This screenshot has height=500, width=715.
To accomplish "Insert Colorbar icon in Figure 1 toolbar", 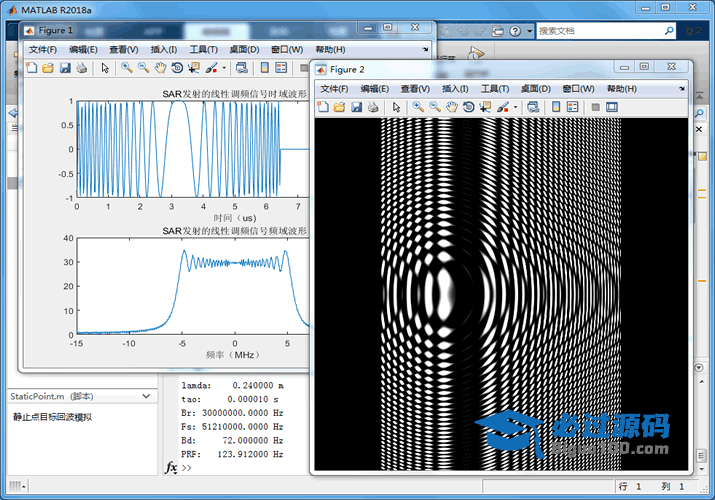I will point(264,68).
